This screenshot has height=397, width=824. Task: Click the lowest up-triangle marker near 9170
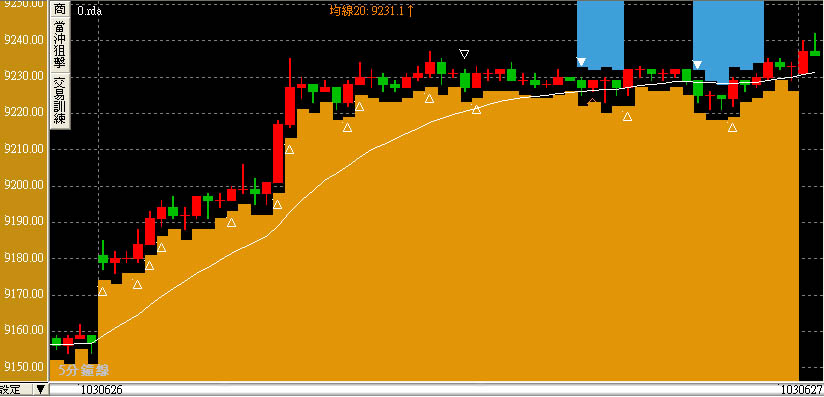[x=102, y=291]
